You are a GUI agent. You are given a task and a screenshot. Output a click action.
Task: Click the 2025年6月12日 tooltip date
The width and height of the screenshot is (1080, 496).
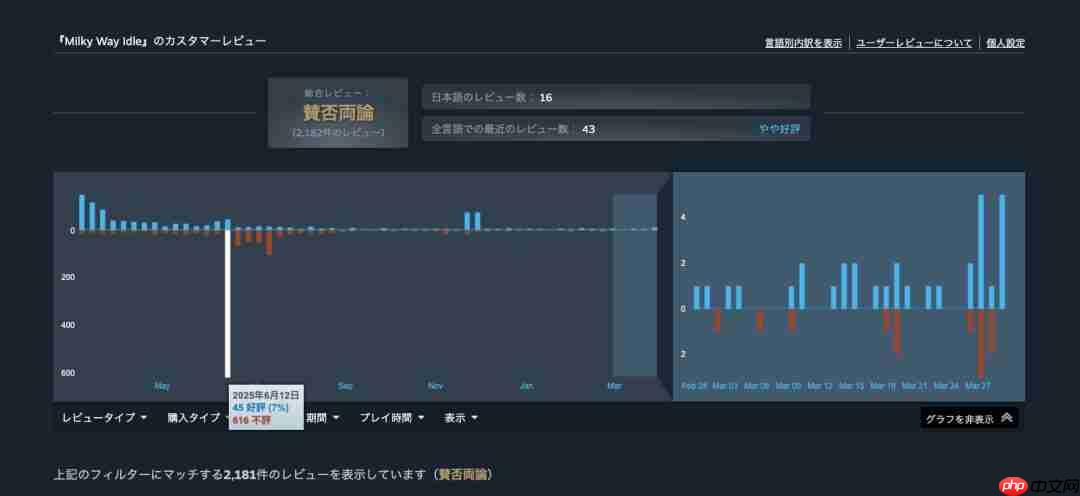266,395
